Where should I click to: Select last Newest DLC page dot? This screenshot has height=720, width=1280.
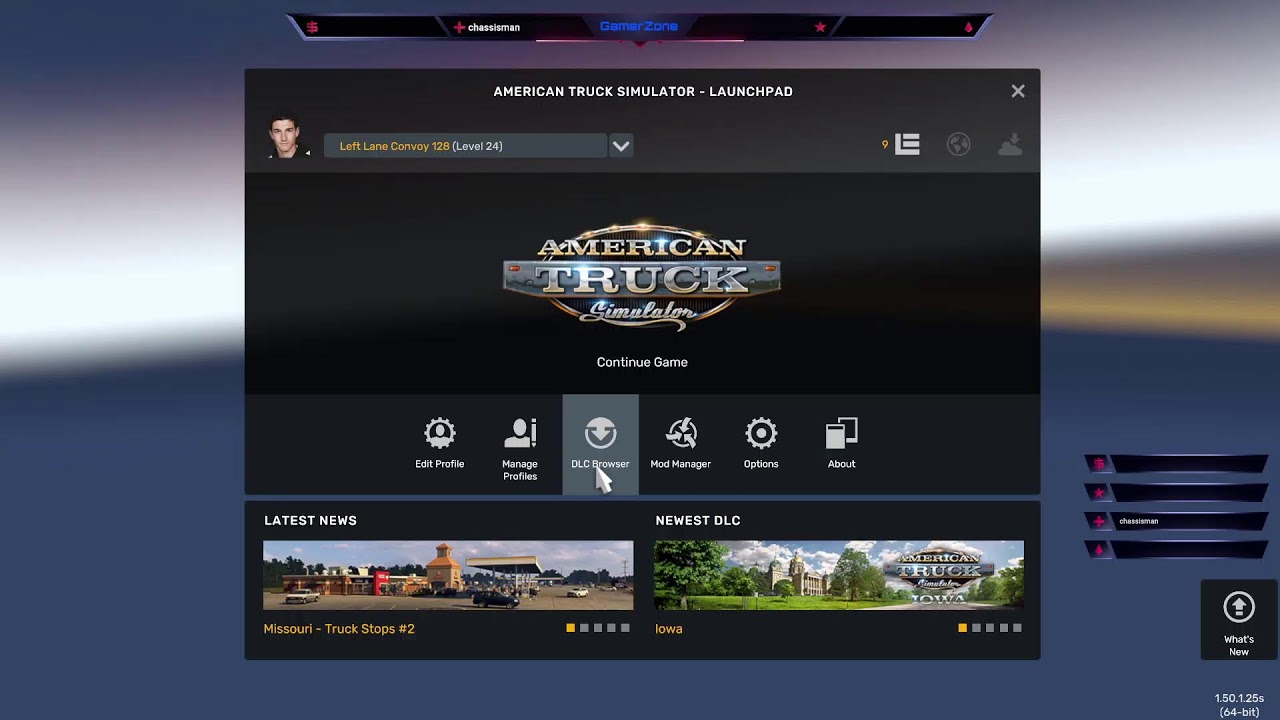[x=1017, y=628]
